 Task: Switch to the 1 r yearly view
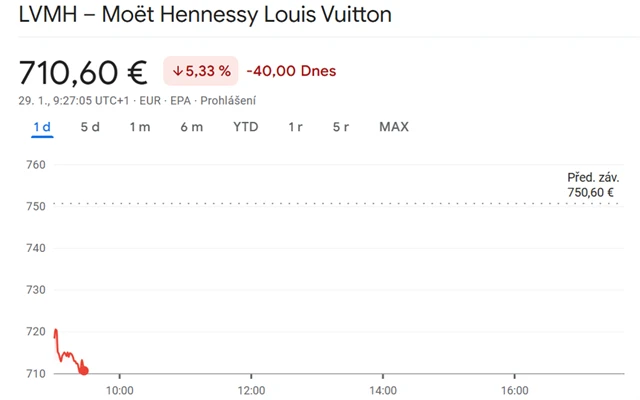[x=295, y=127]
